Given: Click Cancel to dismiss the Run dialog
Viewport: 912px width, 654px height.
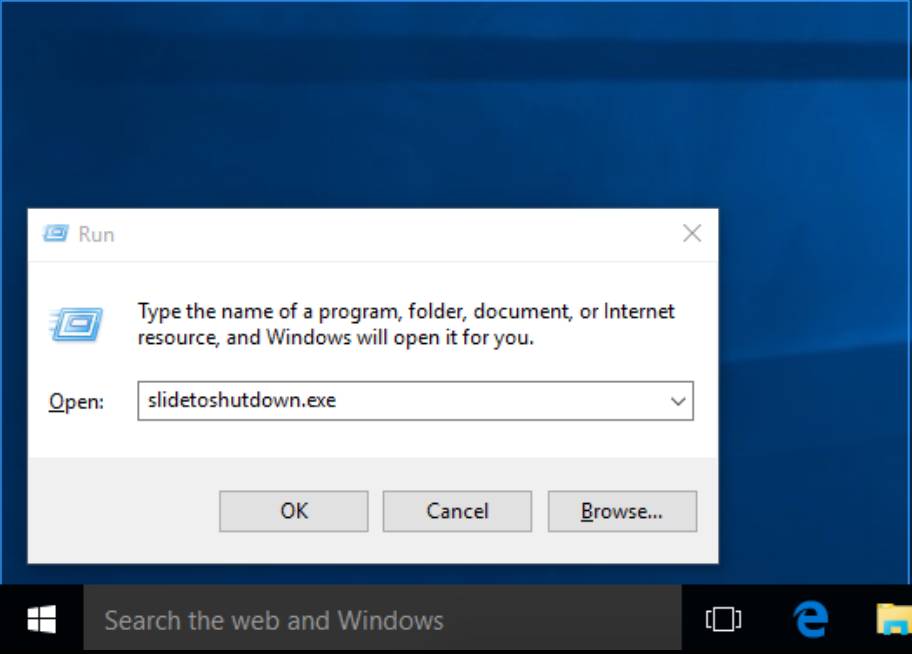Looking at the screenshot, I should [457, 511].
